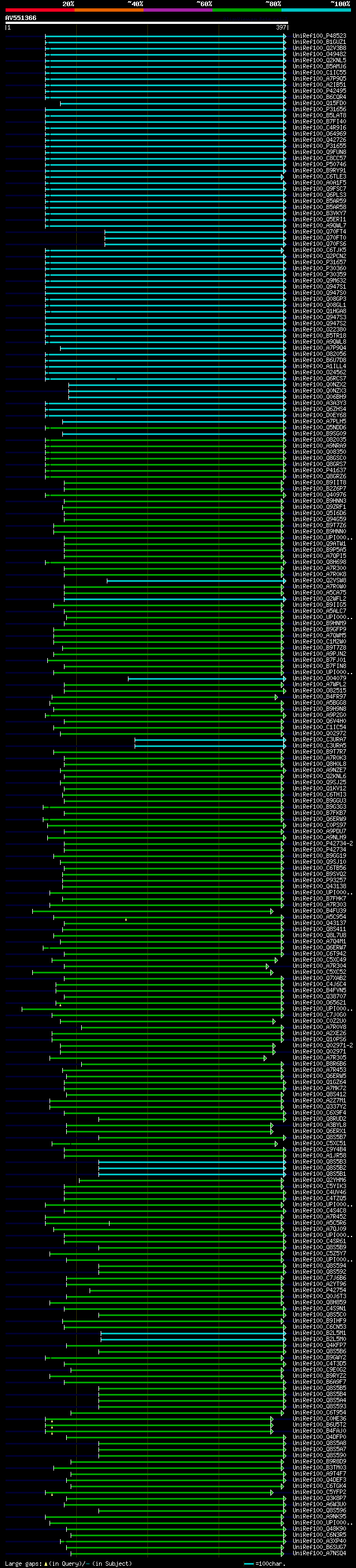Choose the UniRef100_Q9FSC7 hit label
The height and width of the screenshot is (1568, 356).
(319, 189)
